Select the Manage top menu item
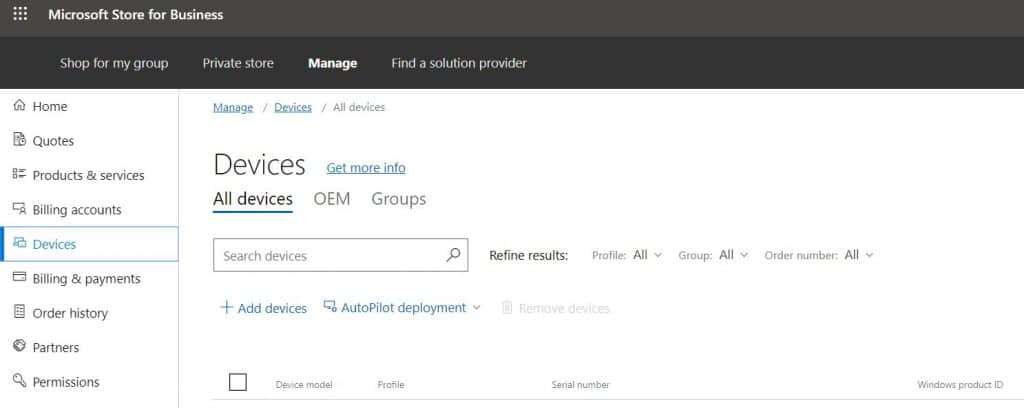The image size is (1024, 408). (x=332, y=63)
